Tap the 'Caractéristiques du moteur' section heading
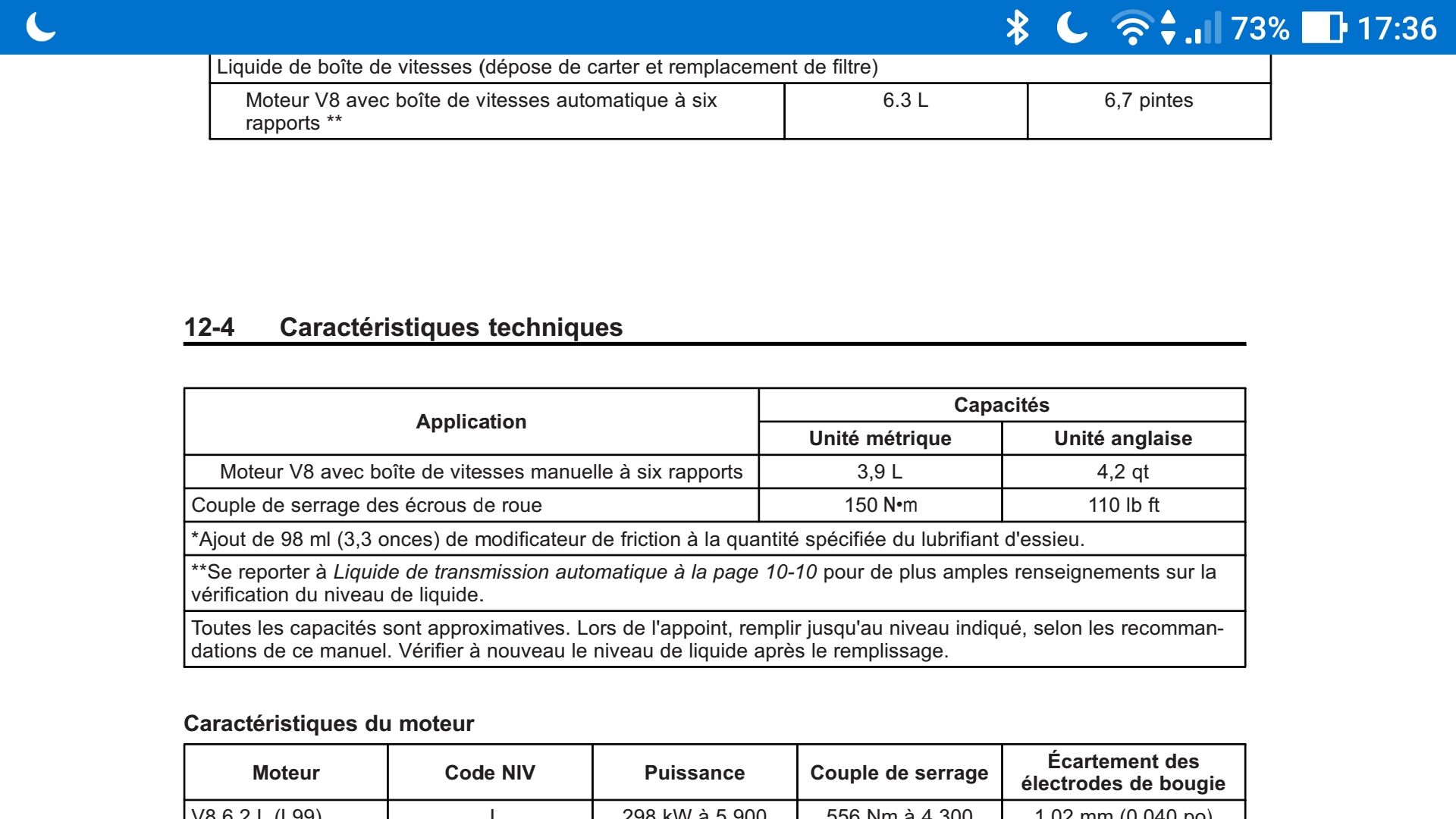This screenshot has width=1456, height=819. 328,723
